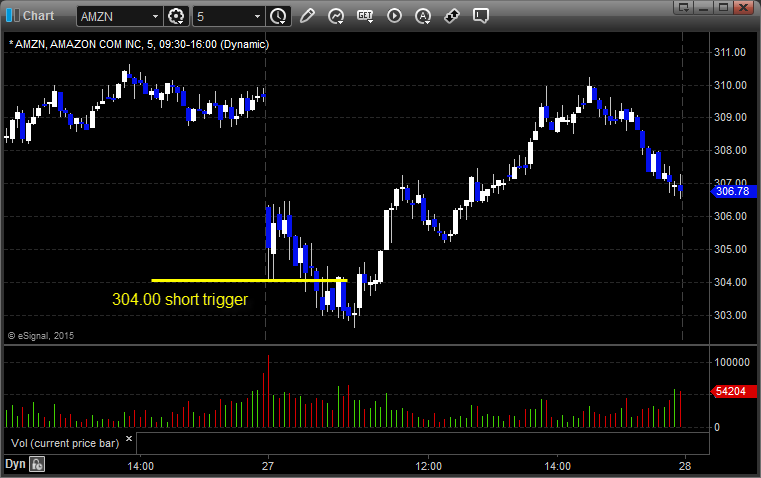Screen dimensions: 761x478
Task: Click the 14:00 label preceding date 27
Action: (141, 466)
